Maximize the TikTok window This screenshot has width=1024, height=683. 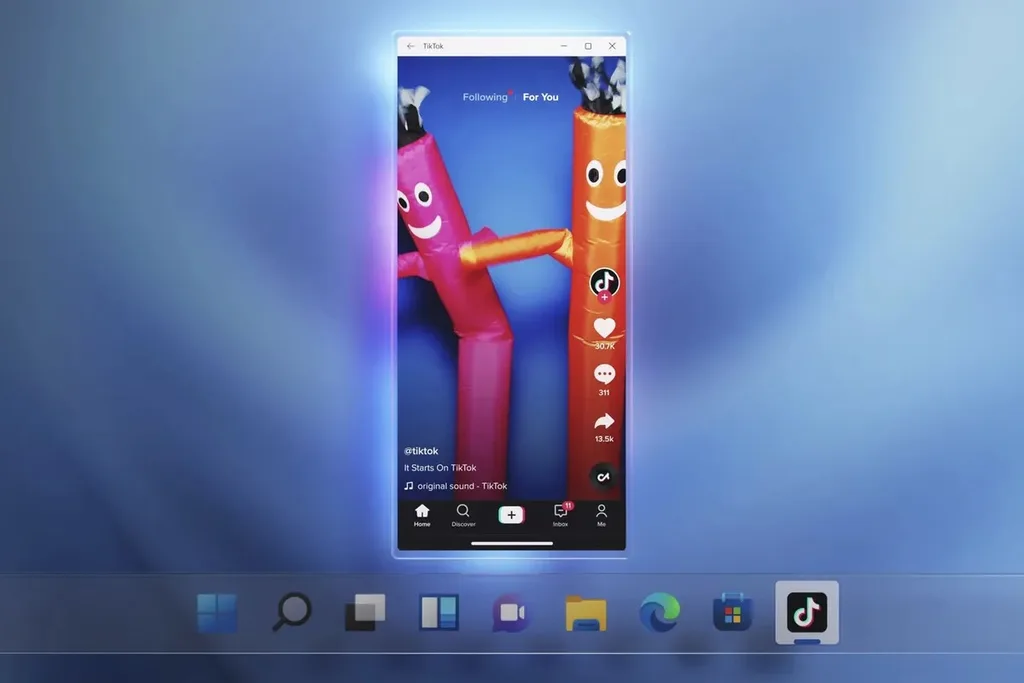pos(588,46)
